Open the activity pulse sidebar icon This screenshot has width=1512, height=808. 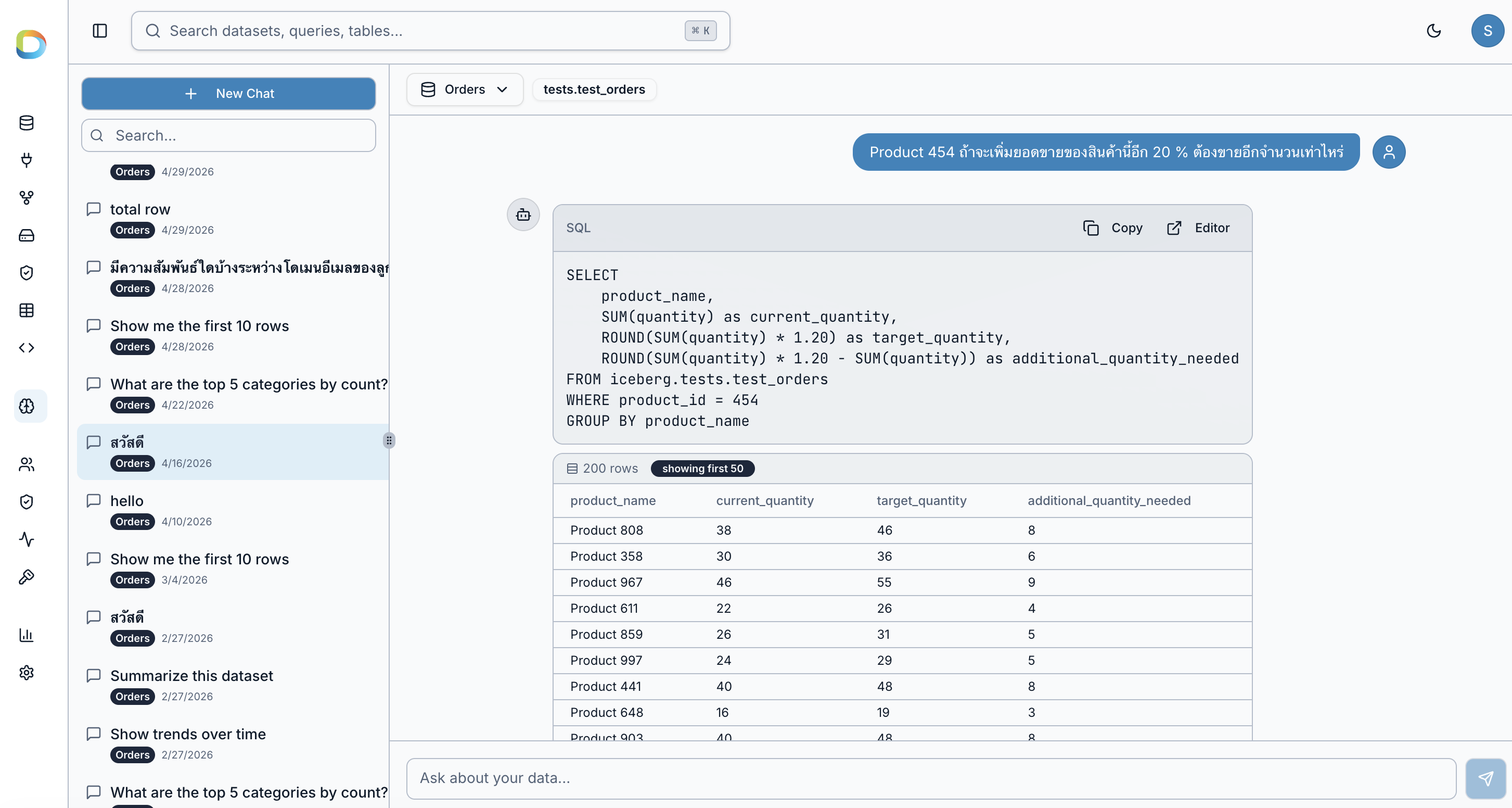(x=27, y=539)
